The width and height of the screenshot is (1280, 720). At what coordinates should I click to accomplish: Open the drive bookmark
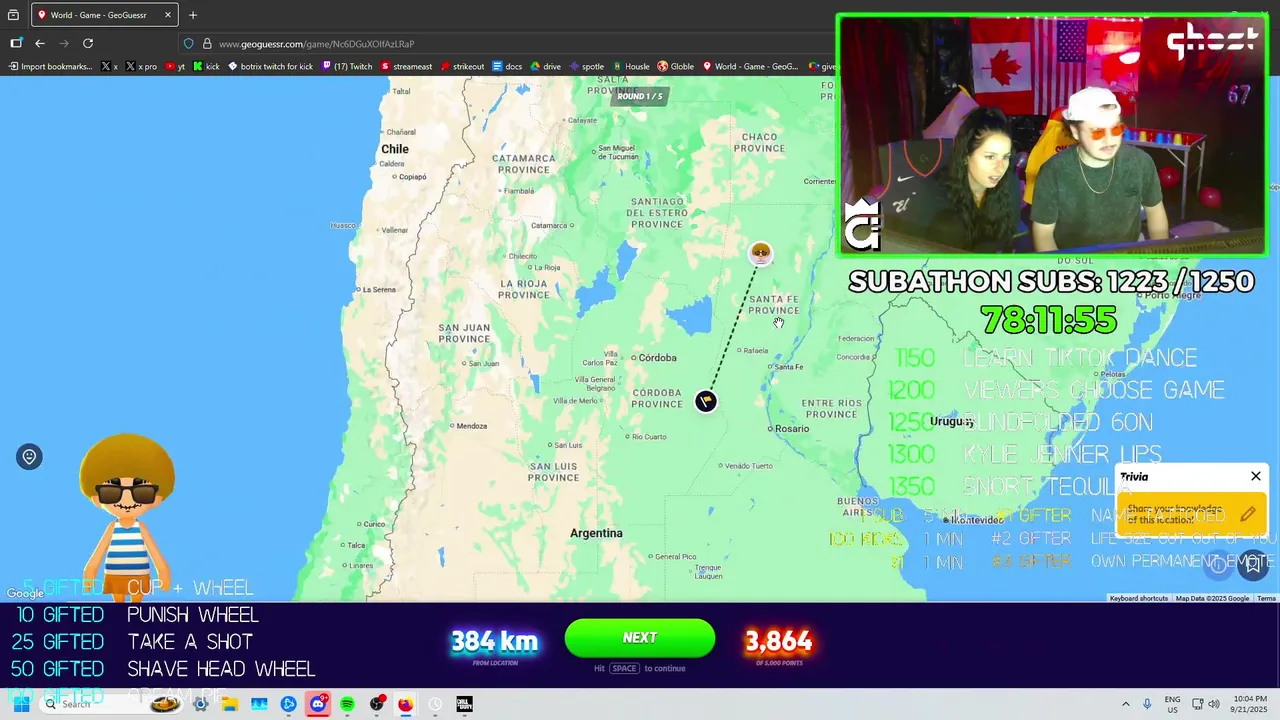[x=546, y=67]
